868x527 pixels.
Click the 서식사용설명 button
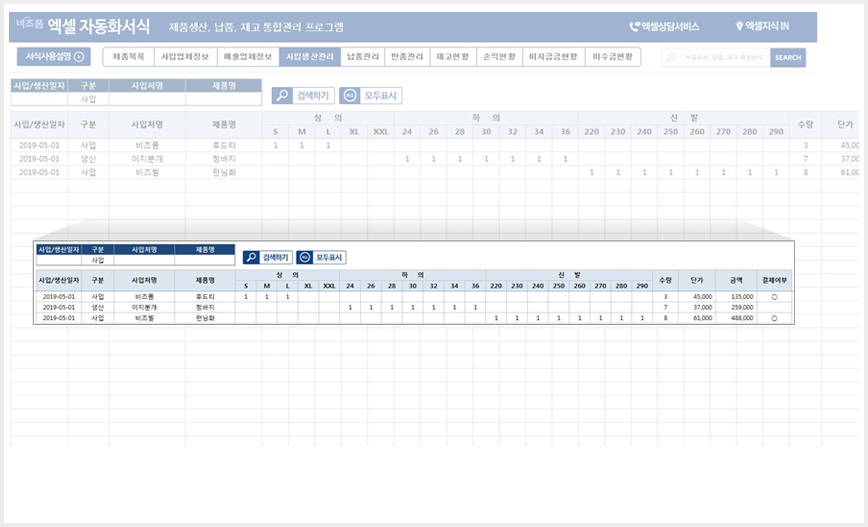coord(54,56)
